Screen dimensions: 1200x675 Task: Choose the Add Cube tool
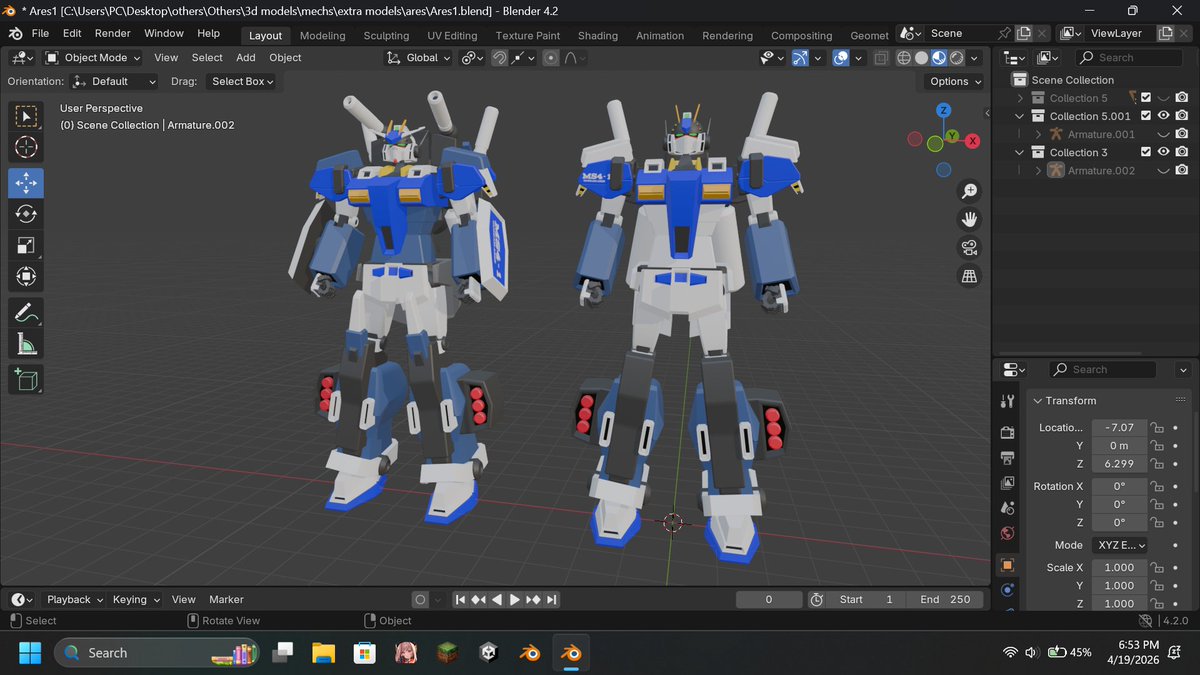[x=26, y=379]
